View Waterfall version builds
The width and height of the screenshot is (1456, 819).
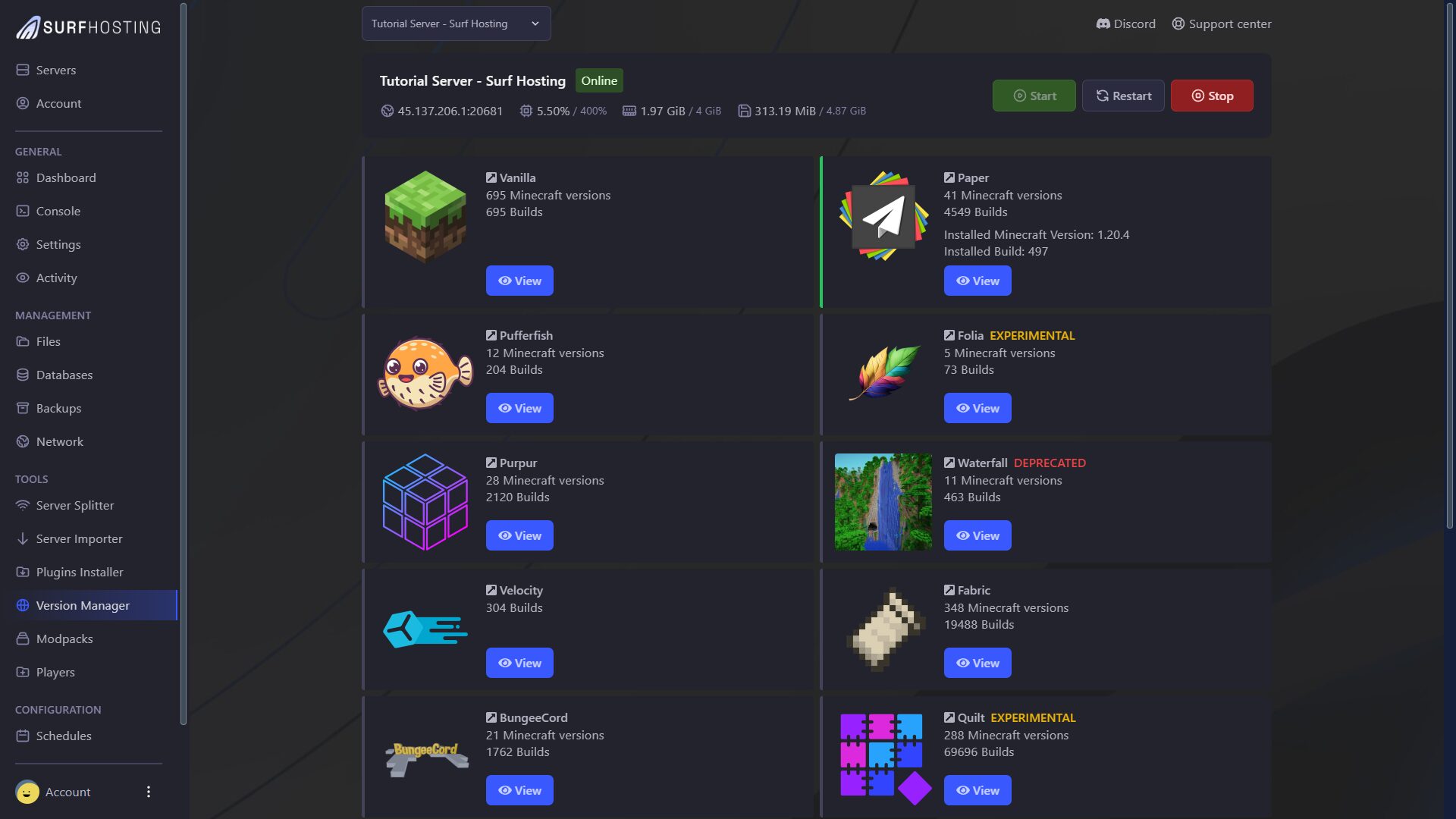[x=977, y=536]
